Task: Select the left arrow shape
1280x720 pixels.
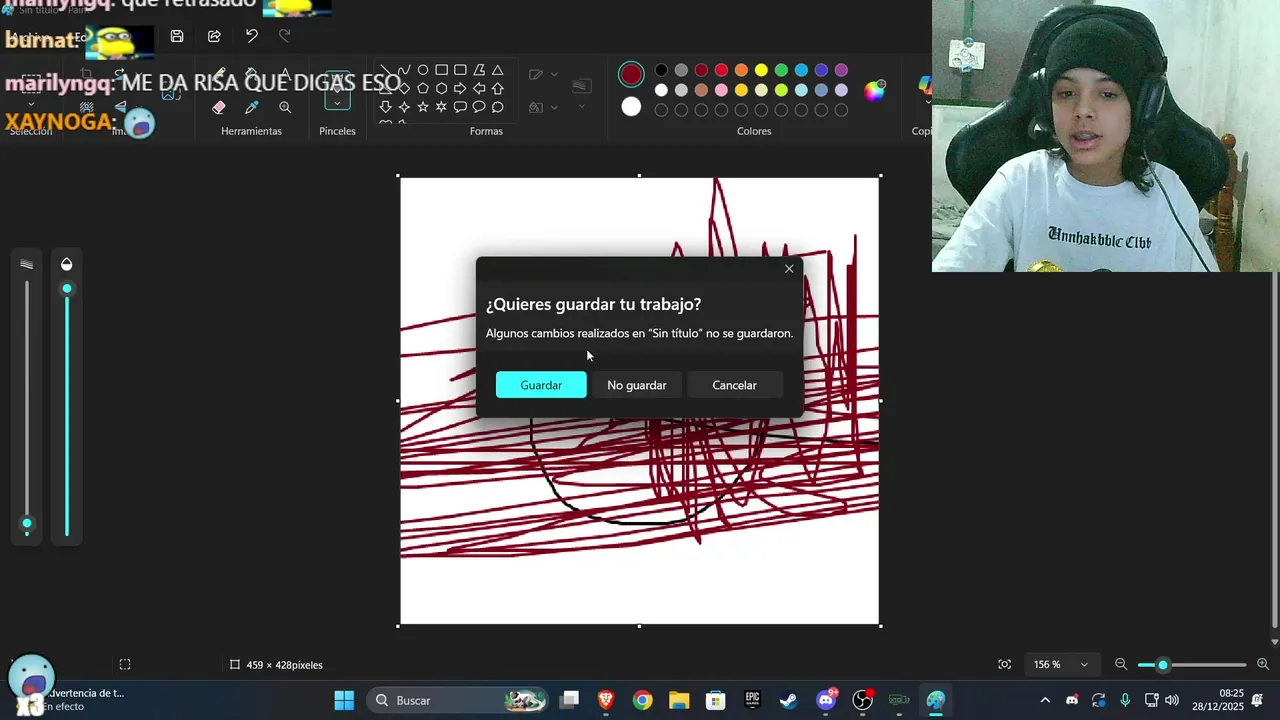Action: click(x=479, y=88)
